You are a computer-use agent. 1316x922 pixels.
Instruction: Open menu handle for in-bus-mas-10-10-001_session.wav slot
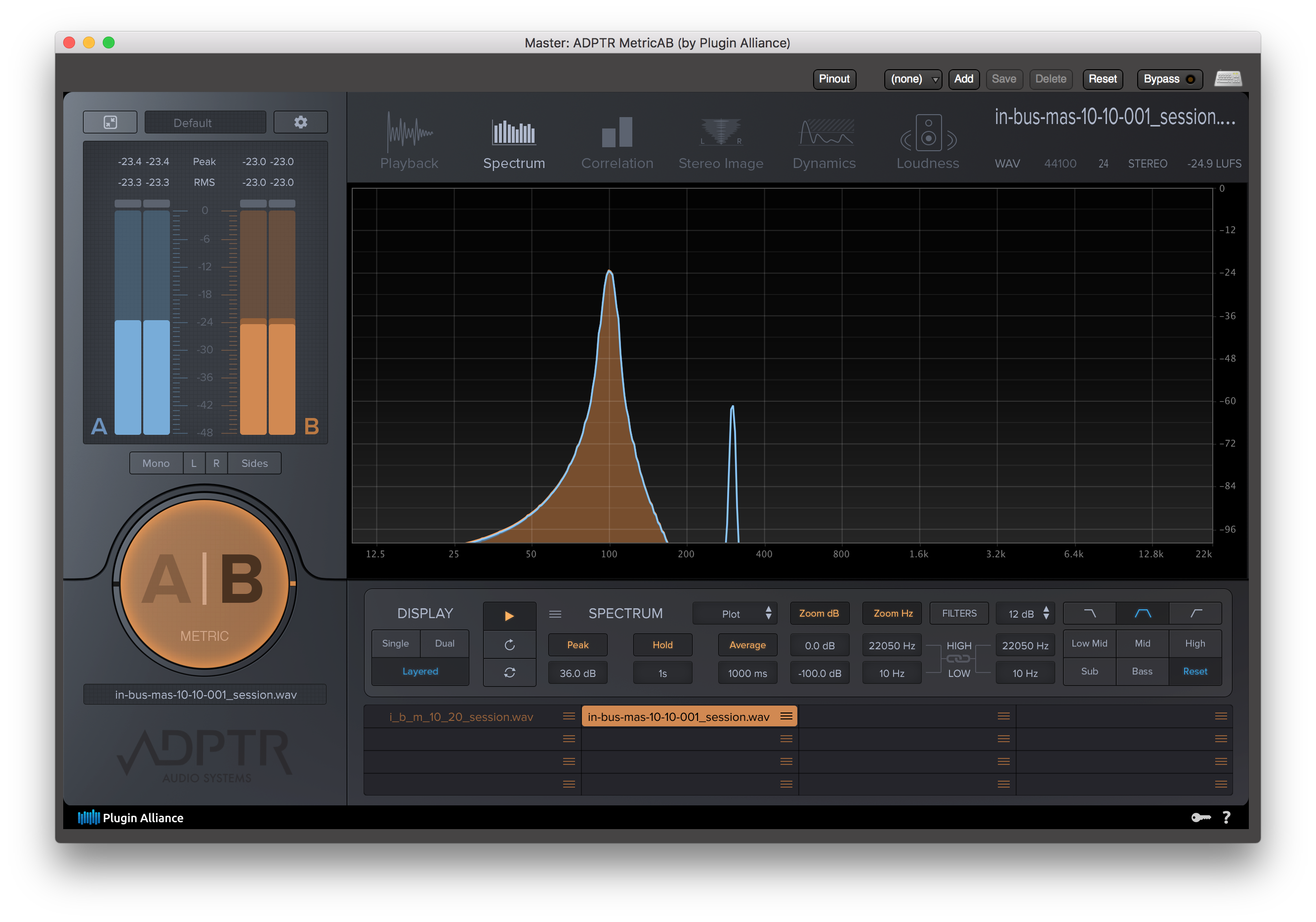pos(786,716)
